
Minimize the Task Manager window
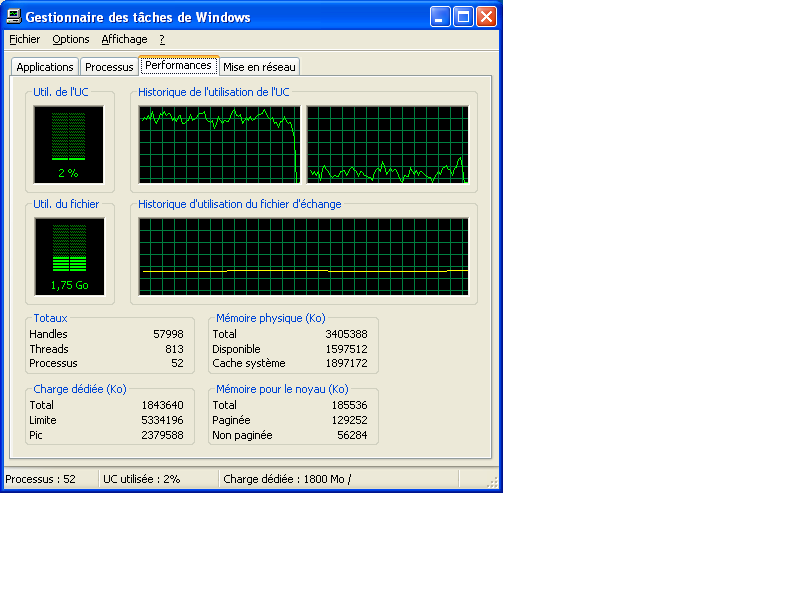click(440, 16)
